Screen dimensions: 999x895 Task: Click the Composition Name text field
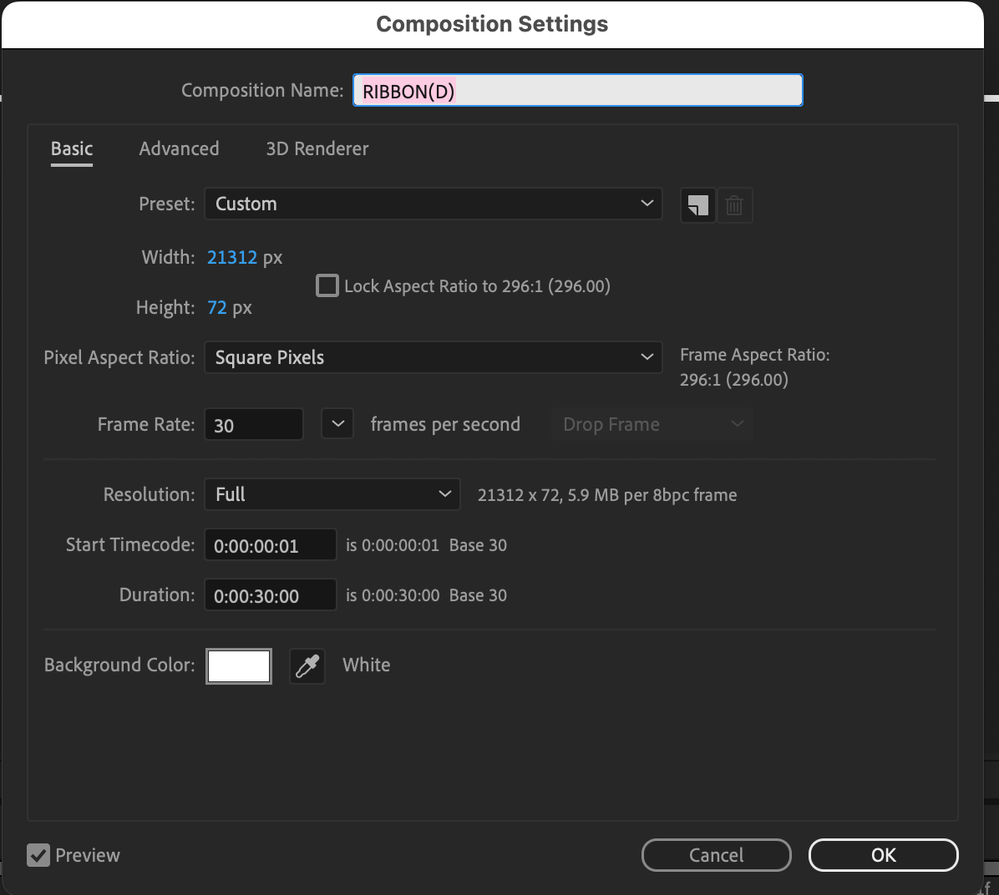pos(577,91)
